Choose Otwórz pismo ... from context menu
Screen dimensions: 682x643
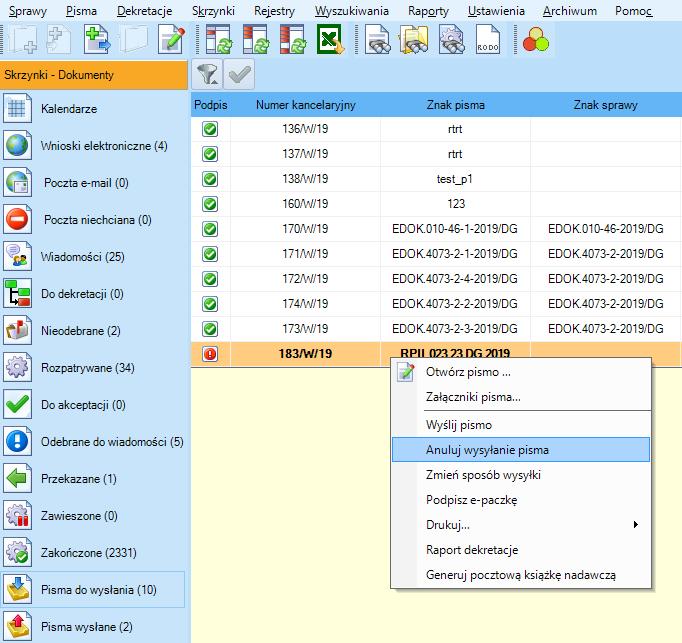click(x=521, y=372)
